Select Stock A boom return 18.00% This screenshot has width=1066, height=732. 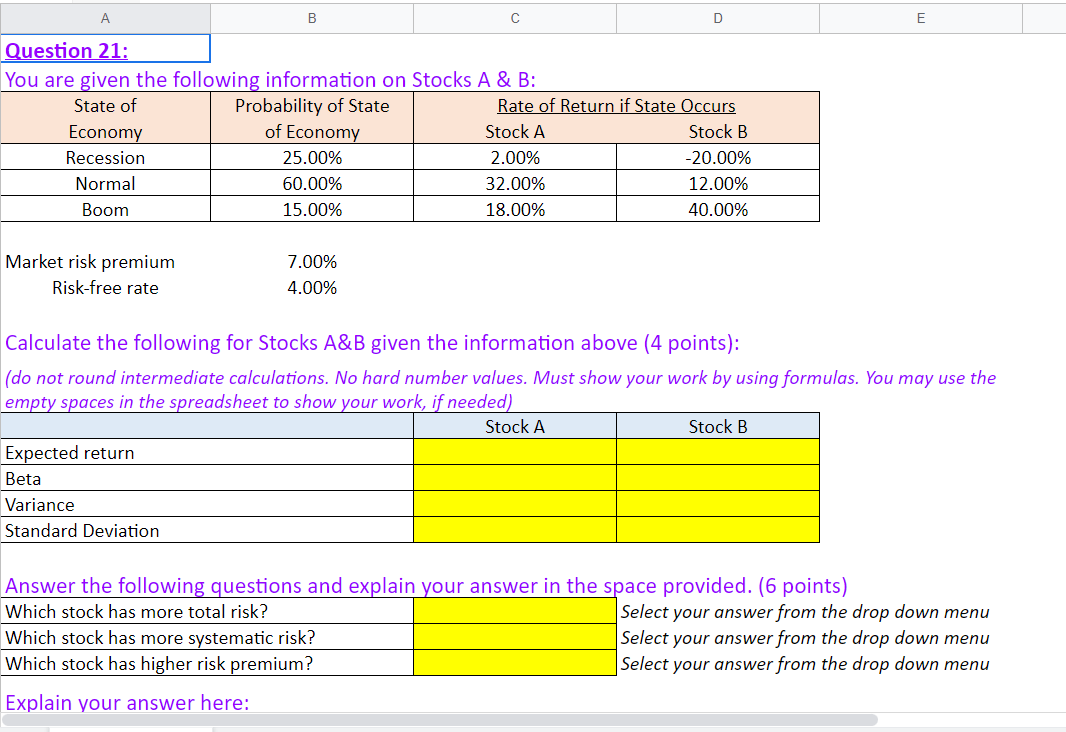point(515,209)
